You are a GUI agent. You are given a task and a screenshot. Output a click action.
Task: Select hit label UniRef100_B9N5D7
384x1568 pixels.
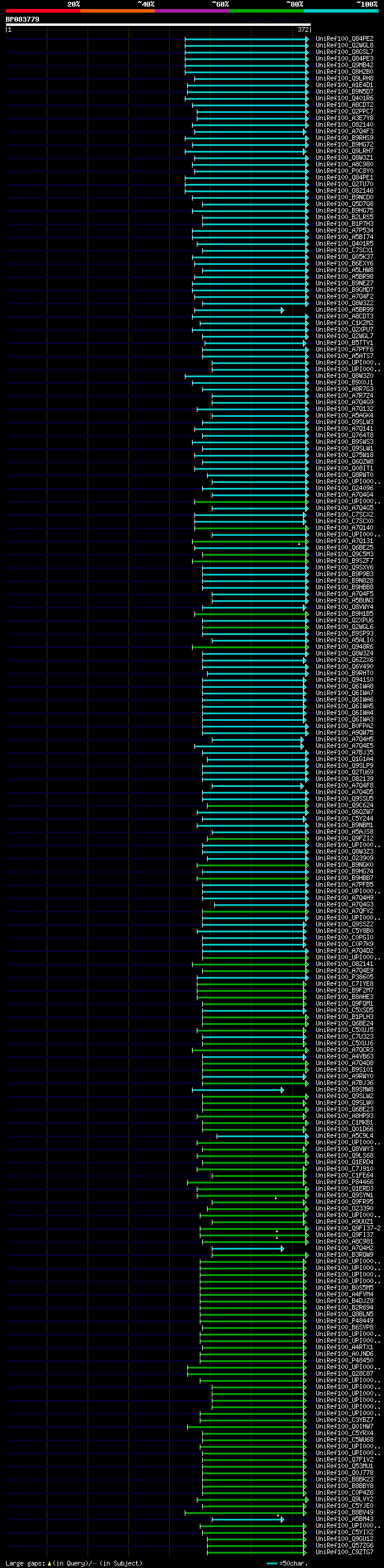pos(344,92)
